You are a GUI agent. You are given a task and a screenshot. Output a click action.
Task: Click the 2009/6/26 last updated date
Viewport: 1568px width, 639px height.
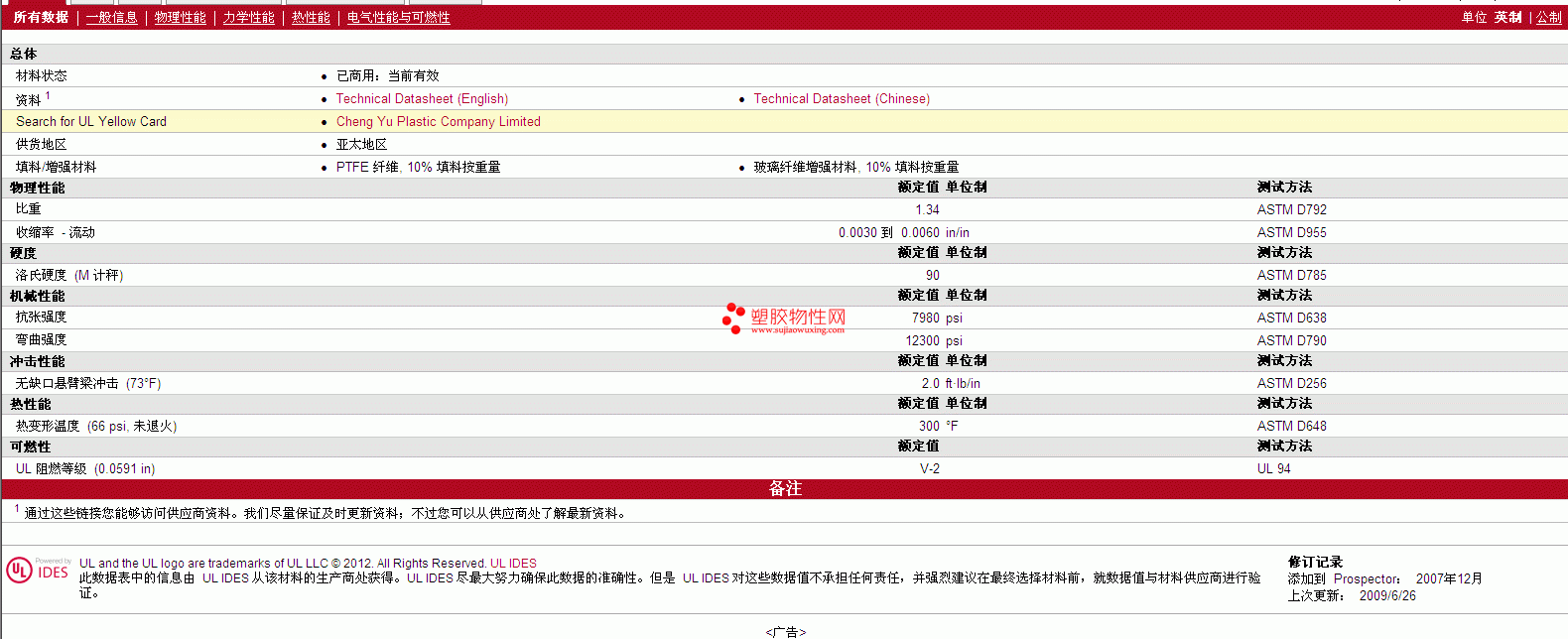[1387, 595]
